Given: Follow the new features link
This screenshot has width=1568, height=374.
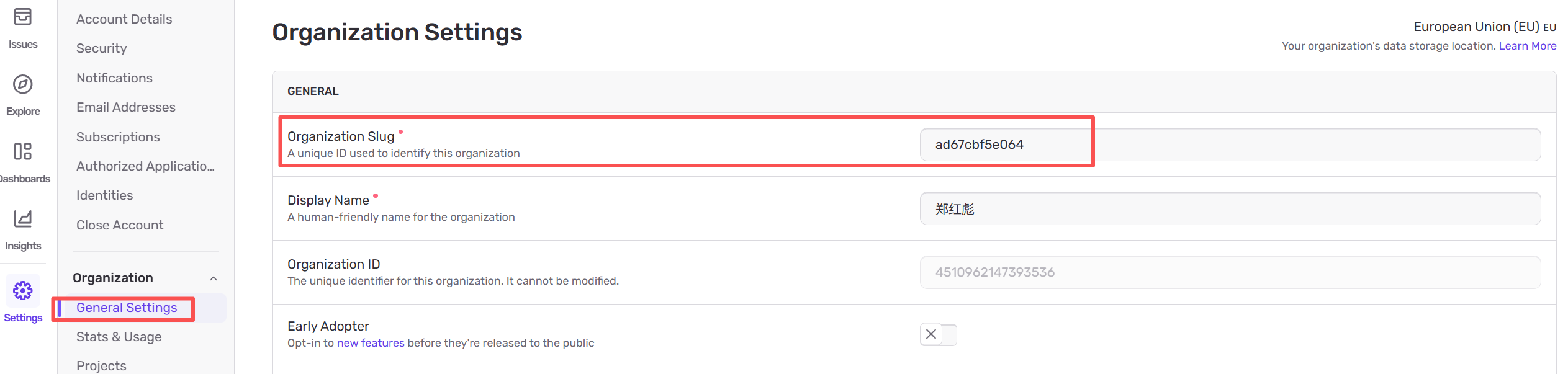Looking at the screenshot, I should click(370, 343).
